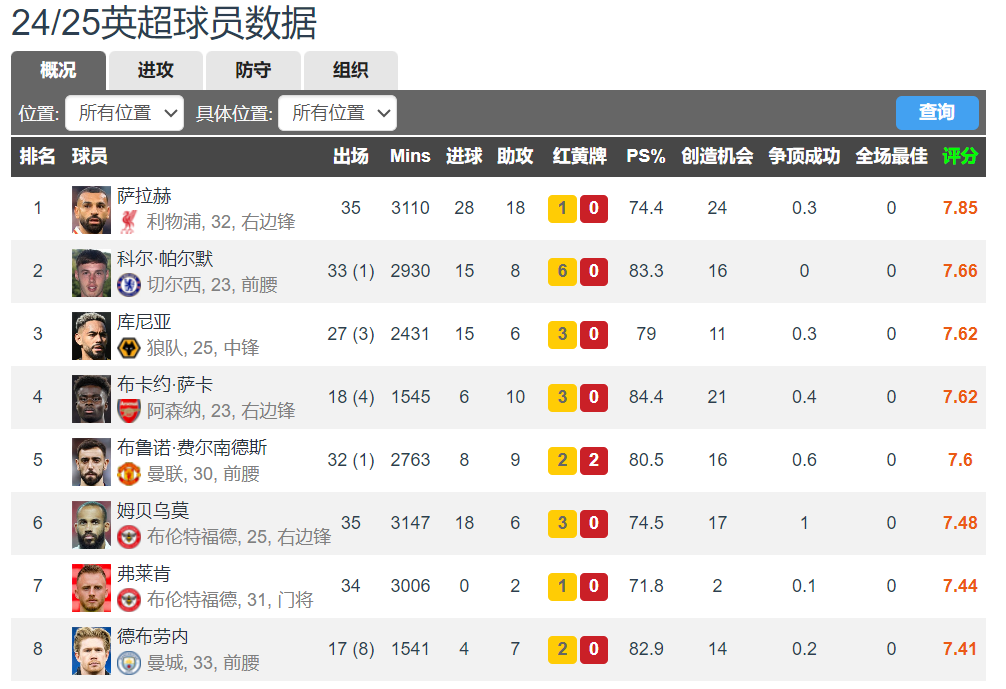
Task: Click the 查询 button
Action: tap(937, 112)
